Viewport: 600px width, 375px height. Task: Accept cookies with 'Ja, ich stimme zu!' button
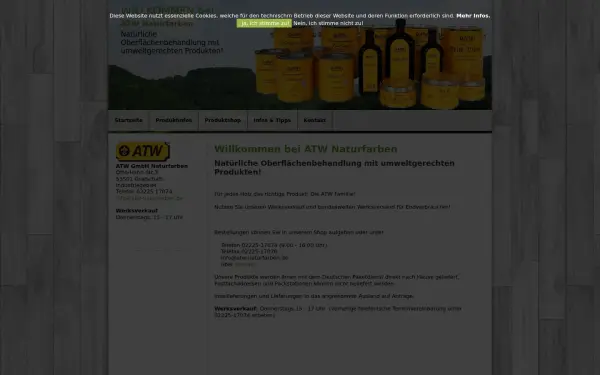point(264,23)
